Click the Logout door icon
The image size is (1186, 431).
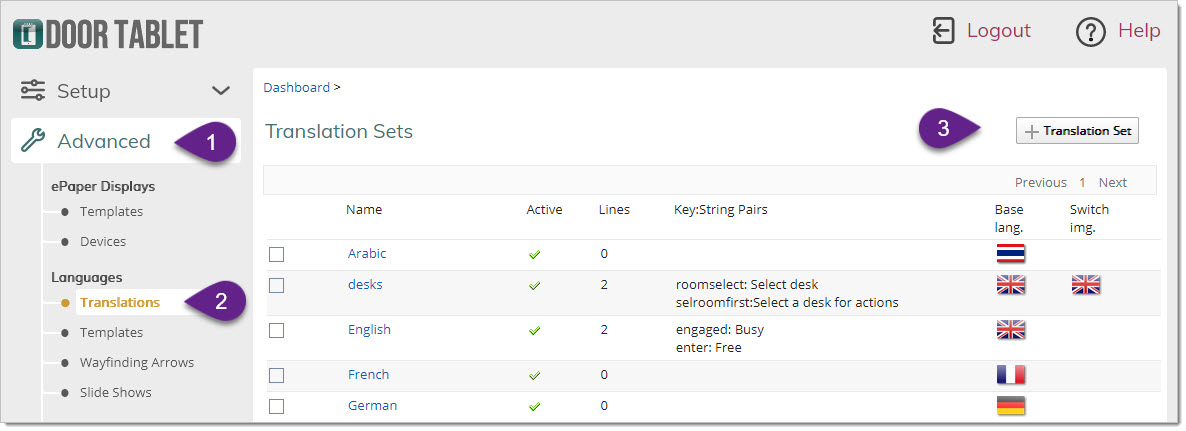tap(943, 31)
